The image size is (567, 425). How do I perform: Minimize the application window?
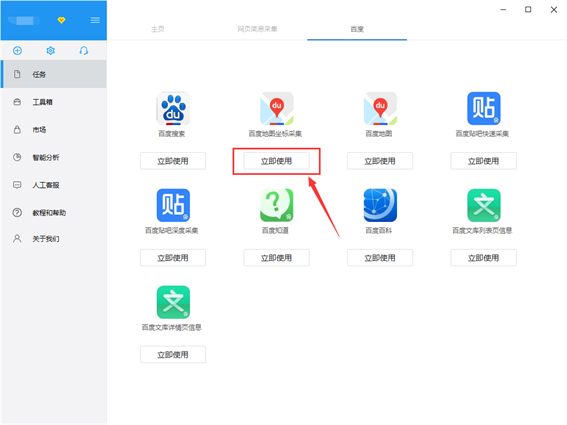pos(503,10)
